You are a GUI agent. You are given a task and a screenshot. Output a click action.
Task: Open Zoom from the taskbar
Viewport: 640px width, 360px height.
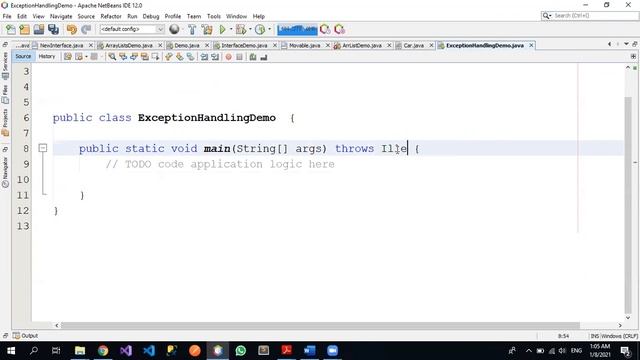pos(333,351)
